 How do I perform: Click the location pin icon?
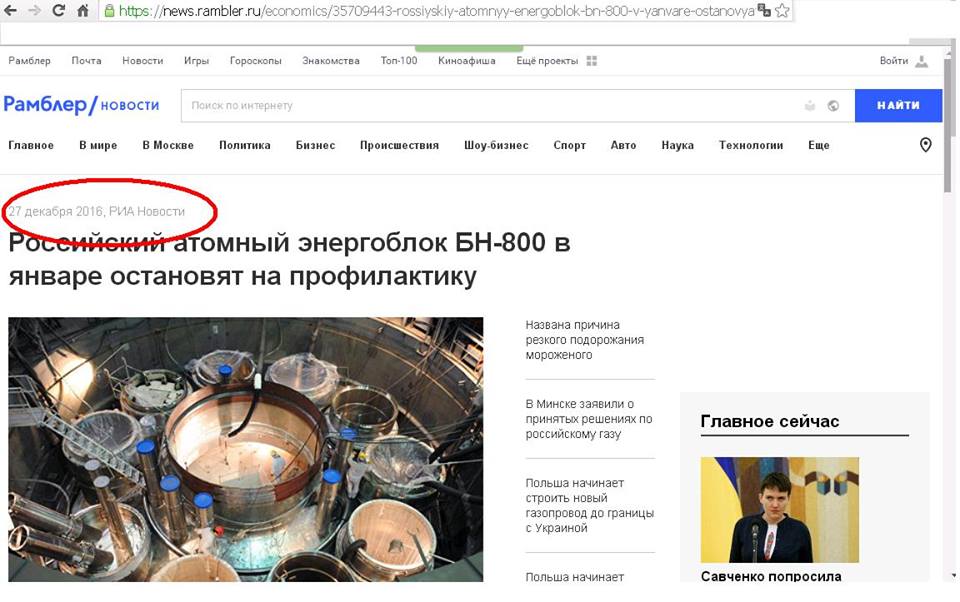[926, 145]
